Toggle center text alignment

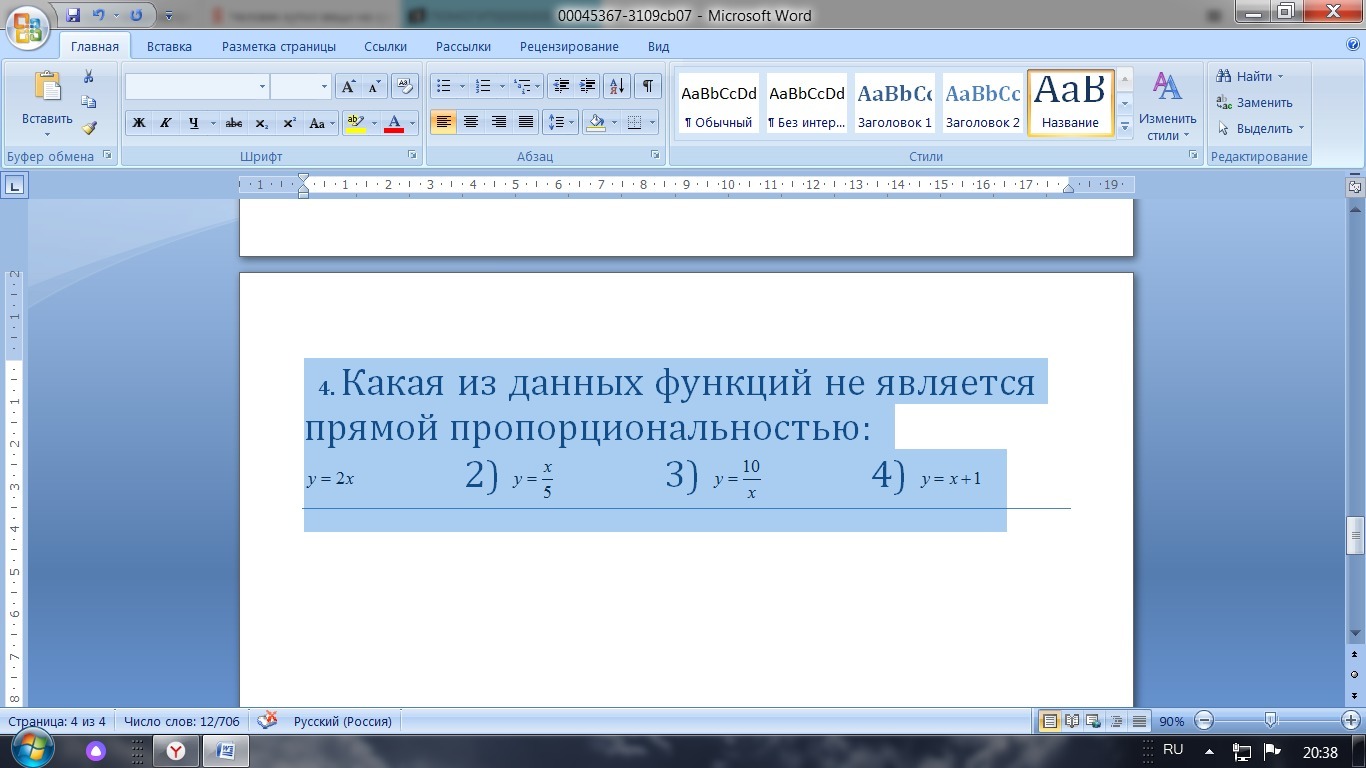(471, 123)
